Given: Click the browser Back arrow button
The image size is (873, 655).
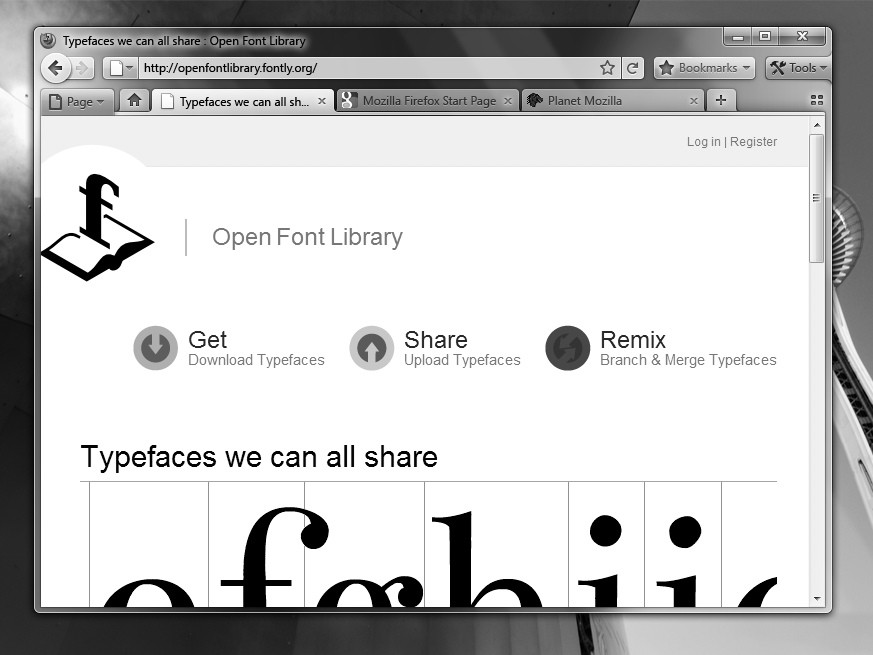Looking at the screenshot, I should 56,69.
